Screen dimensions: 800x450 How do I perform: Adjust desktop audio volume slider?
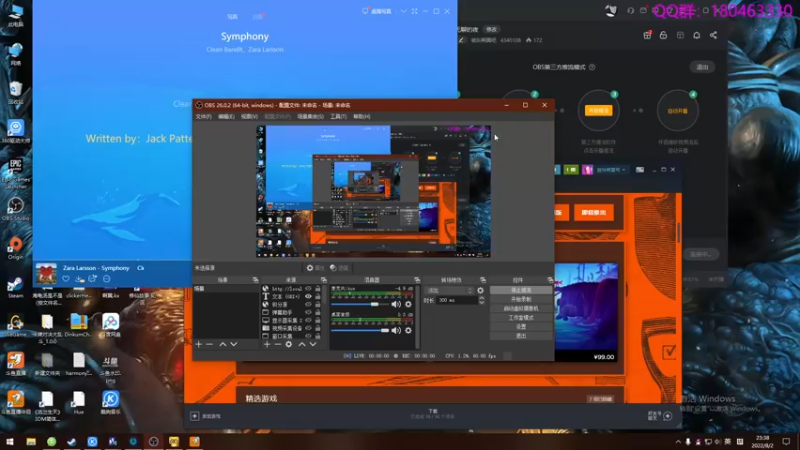coord(360,331)
